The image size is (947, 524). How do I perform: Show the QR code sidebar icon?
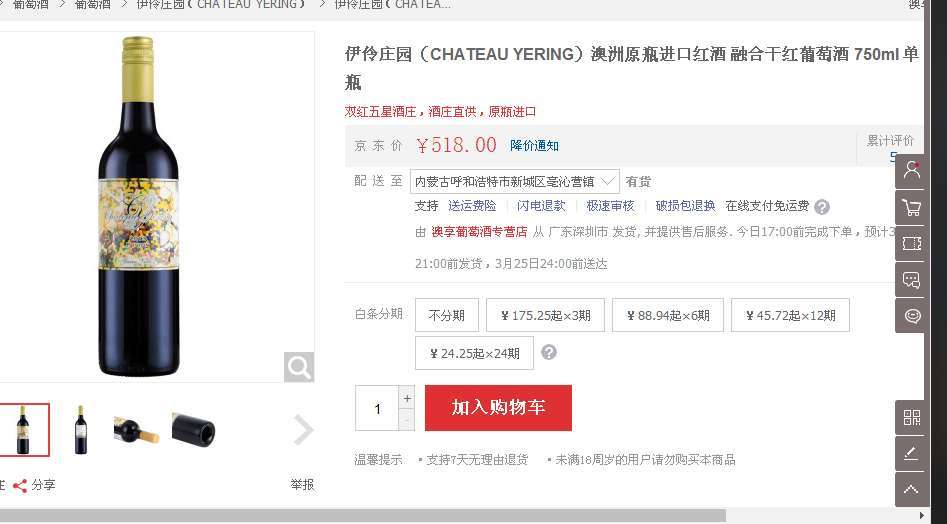pos(911,417)
